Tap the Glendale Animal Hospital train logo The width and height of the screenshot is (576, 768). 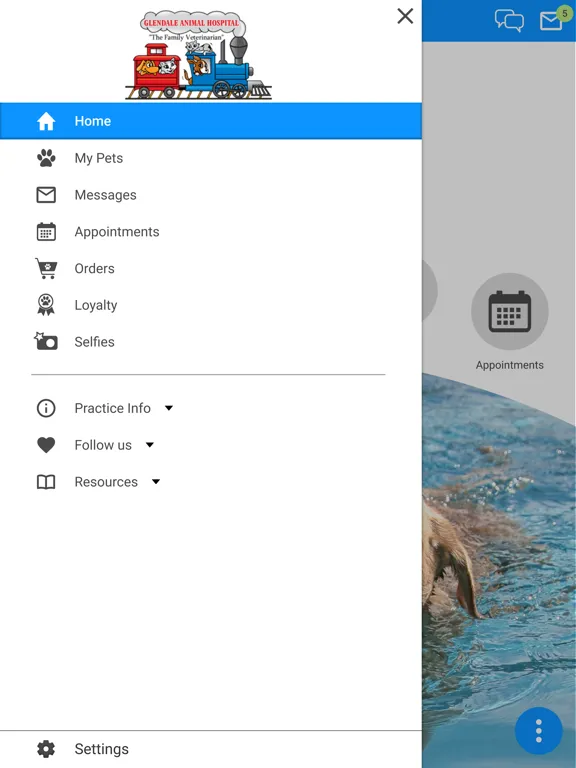coord(197,55)
